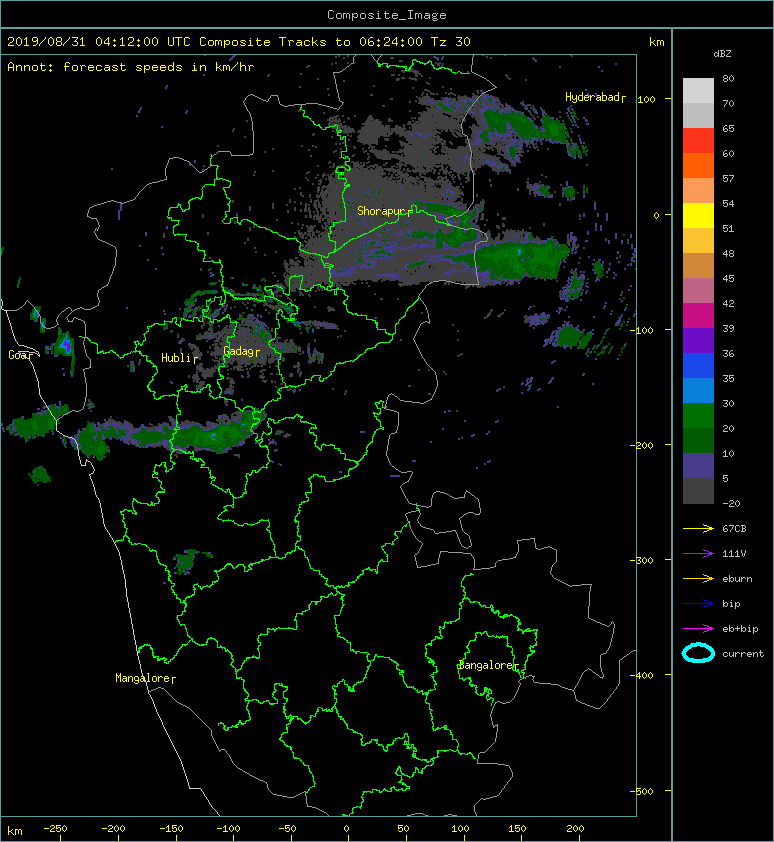The height and width of the screenshot is (842, 774).
Task: Click the dBZ legend heading
Action: (x=722, y=54)
